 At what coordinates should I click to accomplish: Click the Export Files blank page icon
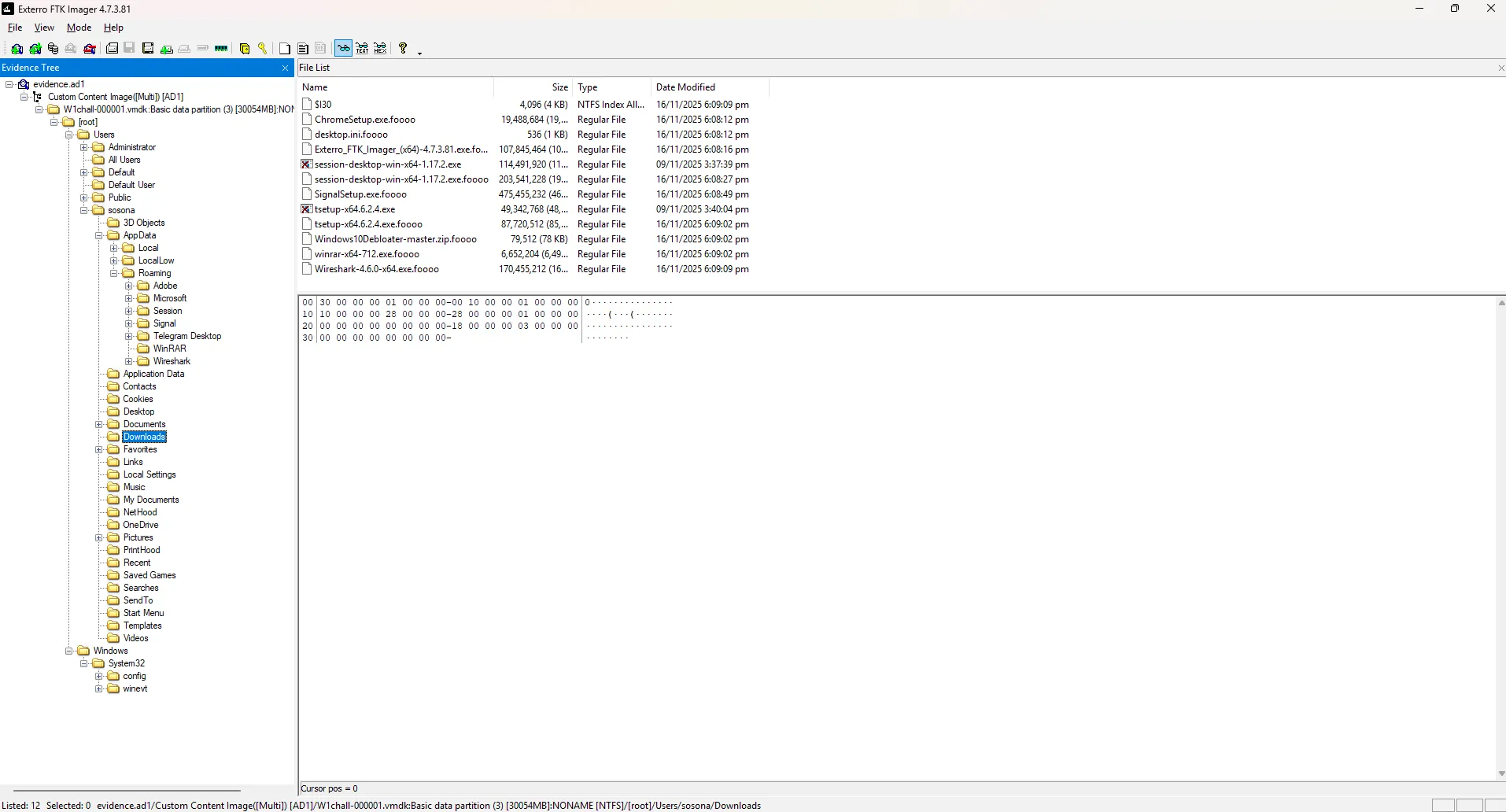(x=285, y=49)
